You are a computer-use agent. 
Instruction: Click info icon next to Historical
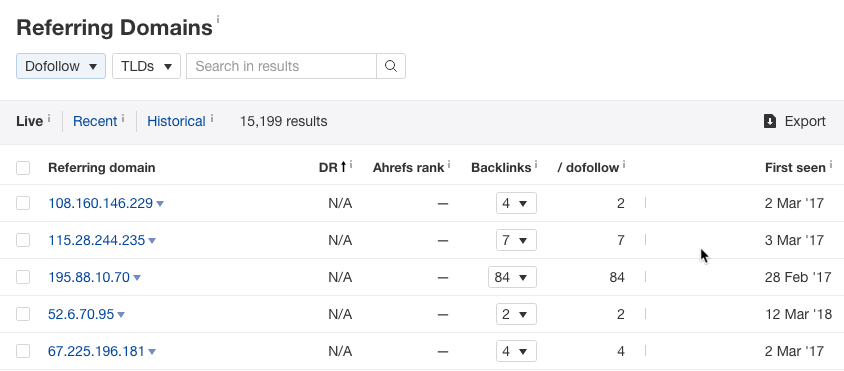[212, 118]
